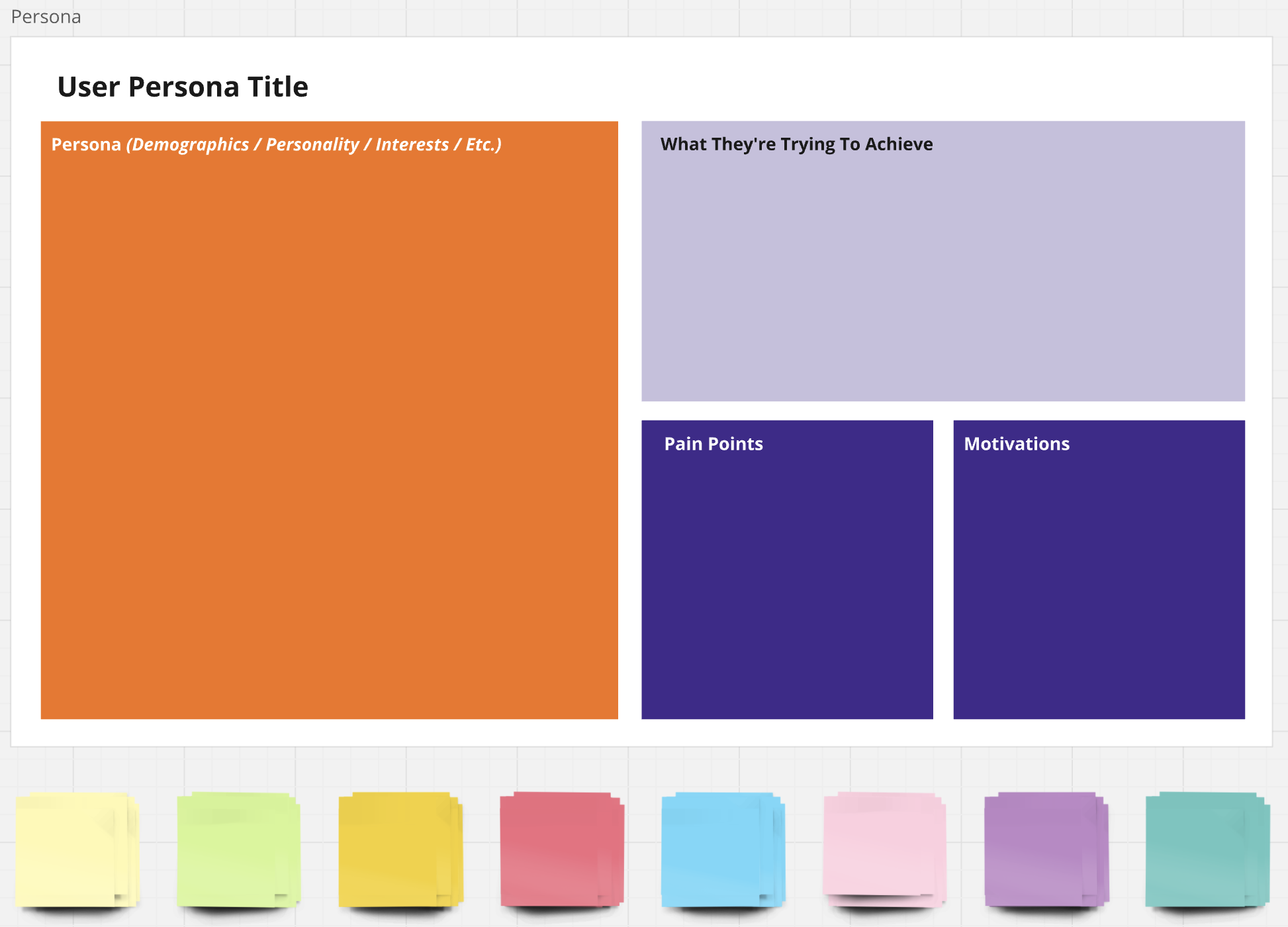Select the lavender goals panel
Screen dimensions: 1288x927
(x=943, y=261)
